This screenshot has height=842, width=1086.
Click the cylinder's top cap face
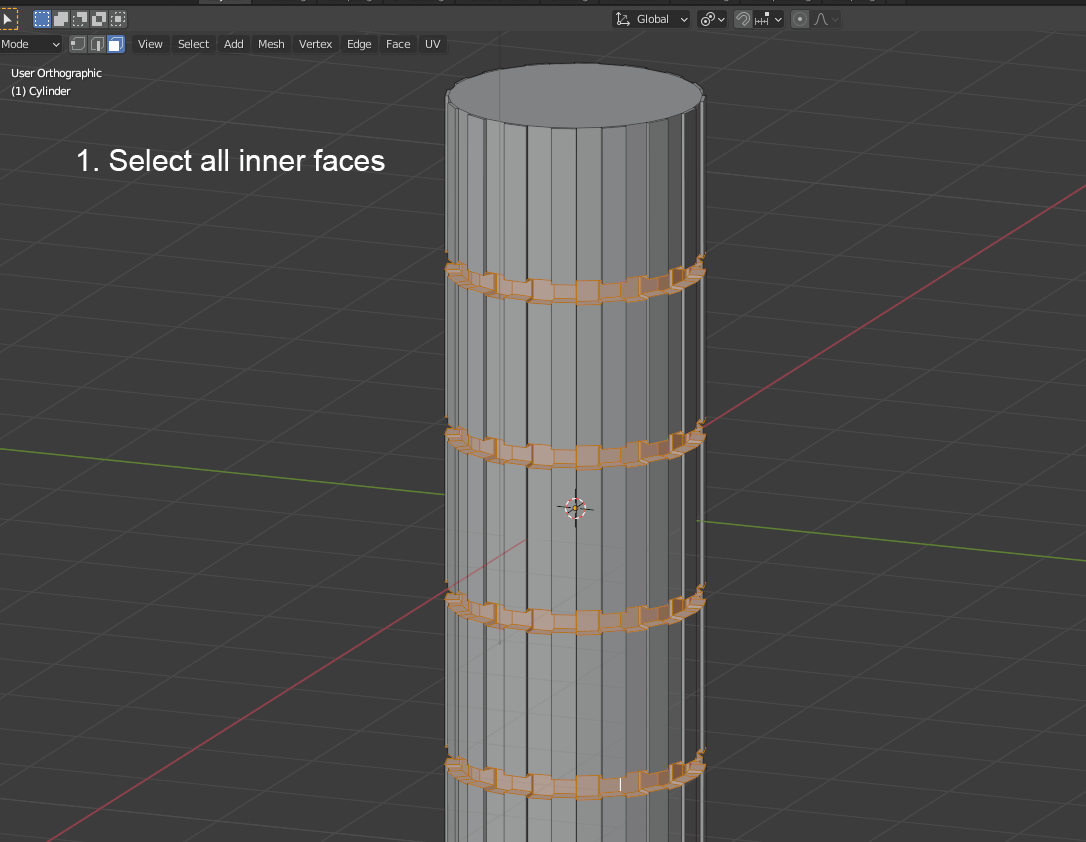coord(575,96)
